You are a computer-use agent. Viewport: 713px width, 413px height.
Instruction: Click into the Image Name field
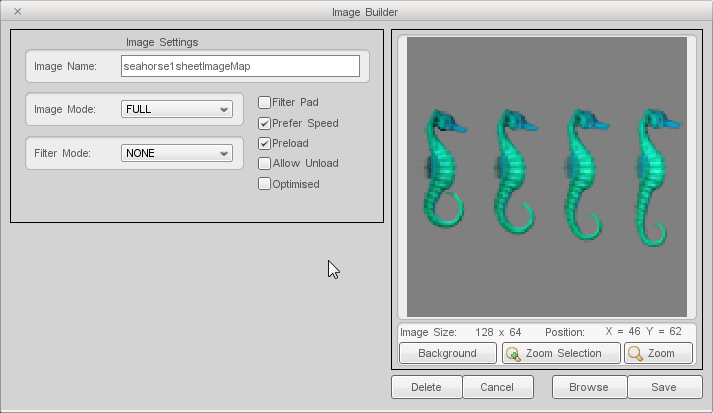[240, 66]
